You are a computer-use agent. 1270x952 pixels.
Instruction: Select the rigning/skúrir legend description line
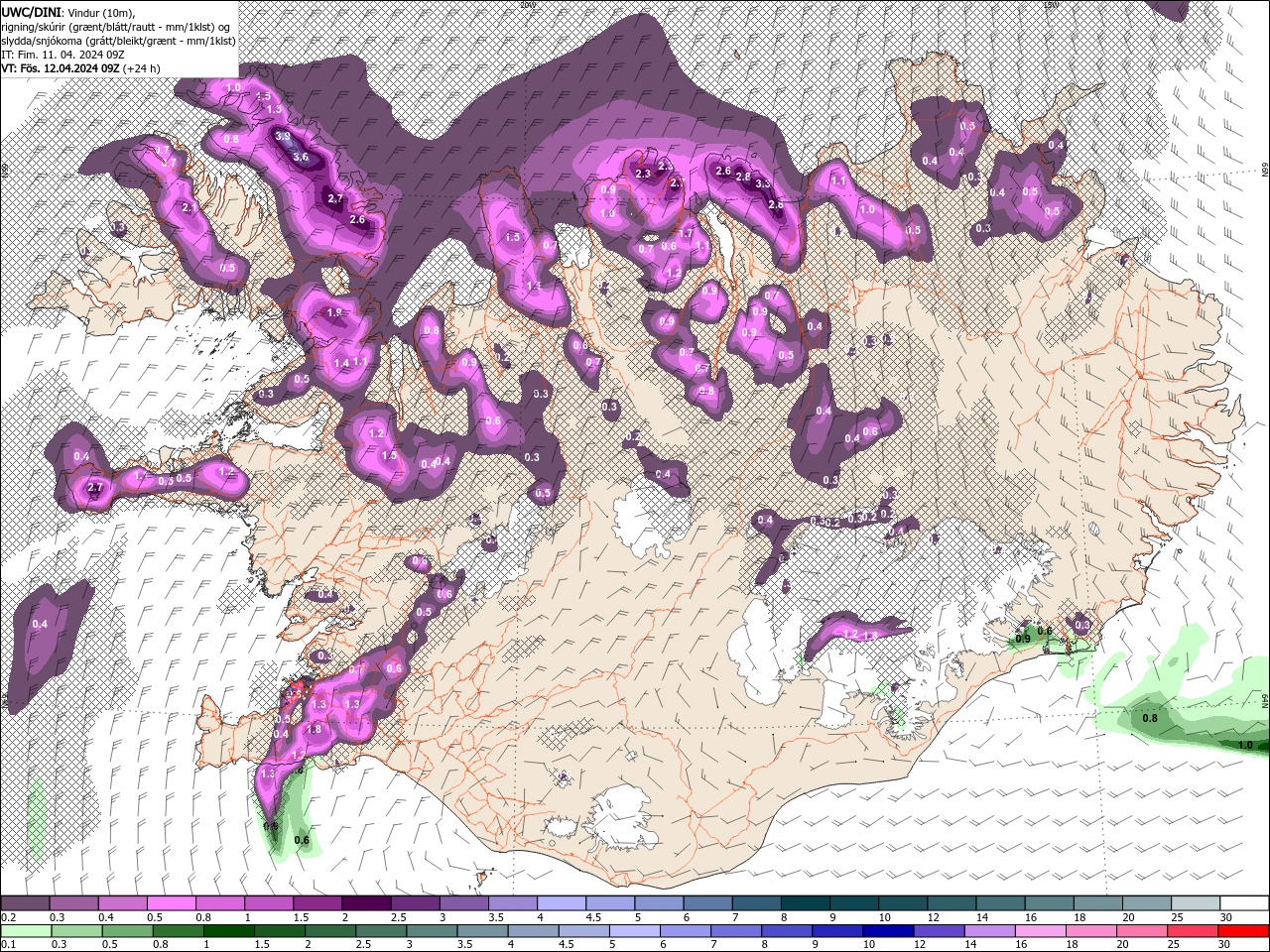(117, 26)
